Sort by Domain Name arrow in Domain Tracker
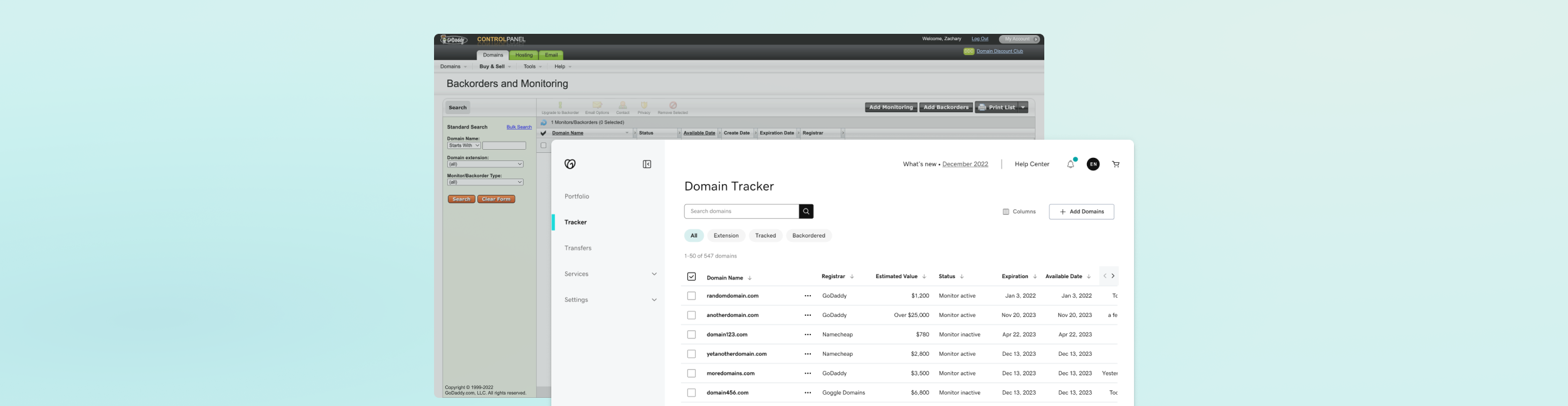Viewport: 1568px width, 406px height. (x=750, y=278)
